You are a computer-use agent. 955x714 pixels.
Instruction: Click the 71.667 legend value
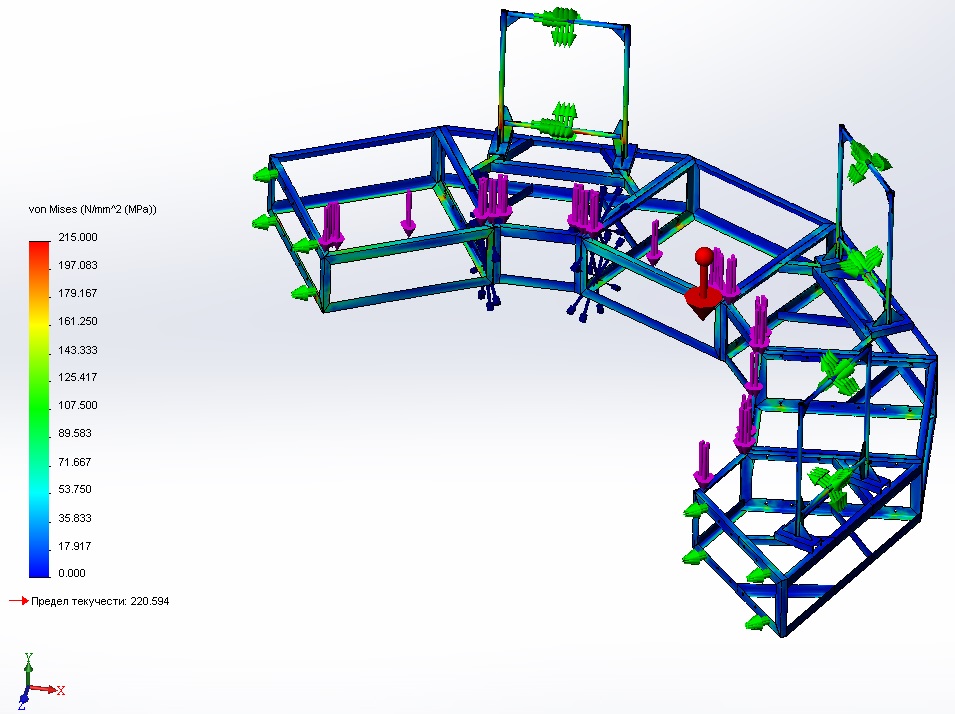74,462
